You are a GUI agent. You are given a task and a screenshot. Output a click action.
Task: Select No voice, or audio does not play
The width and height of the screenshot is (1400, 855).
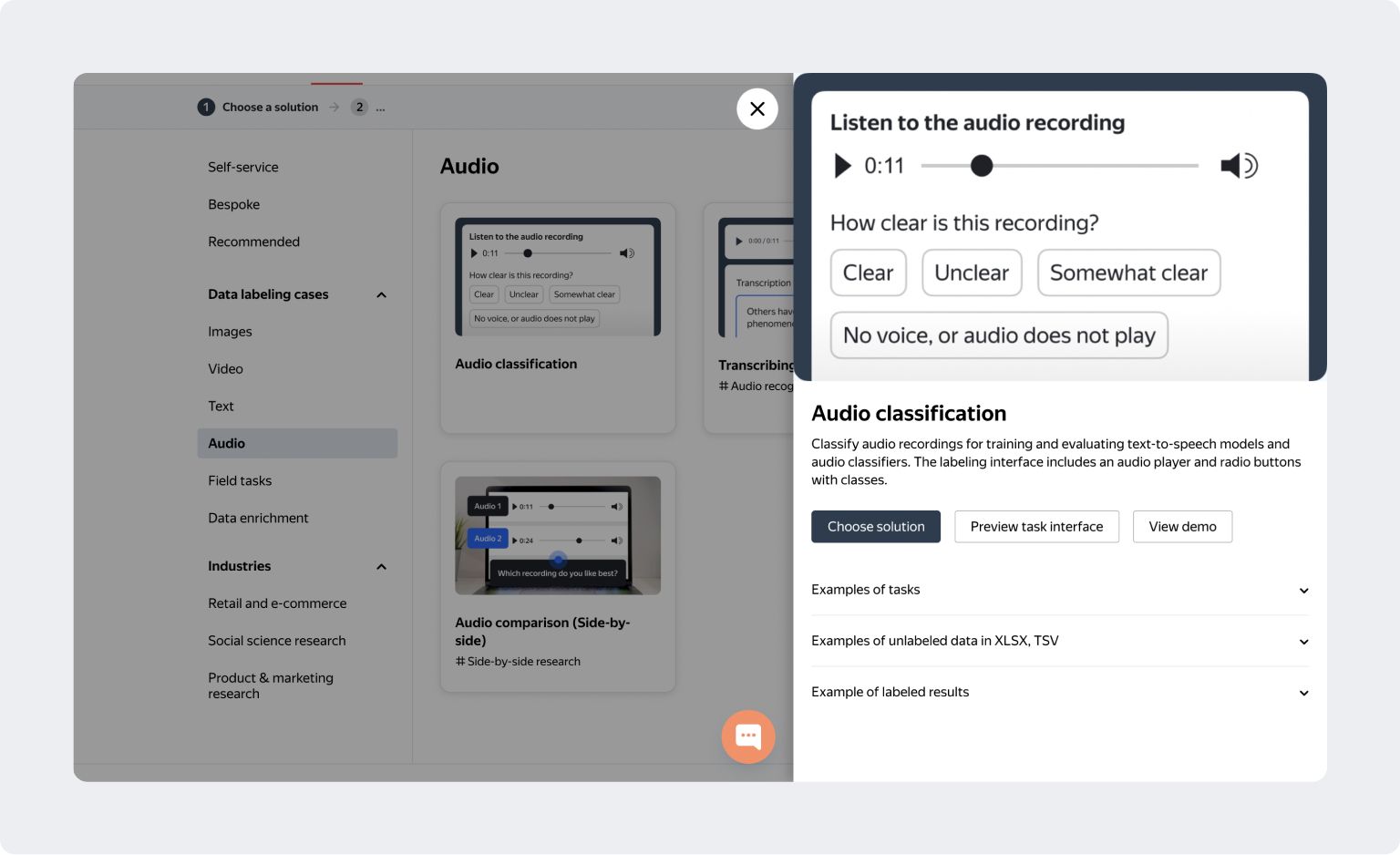[999, 335]
